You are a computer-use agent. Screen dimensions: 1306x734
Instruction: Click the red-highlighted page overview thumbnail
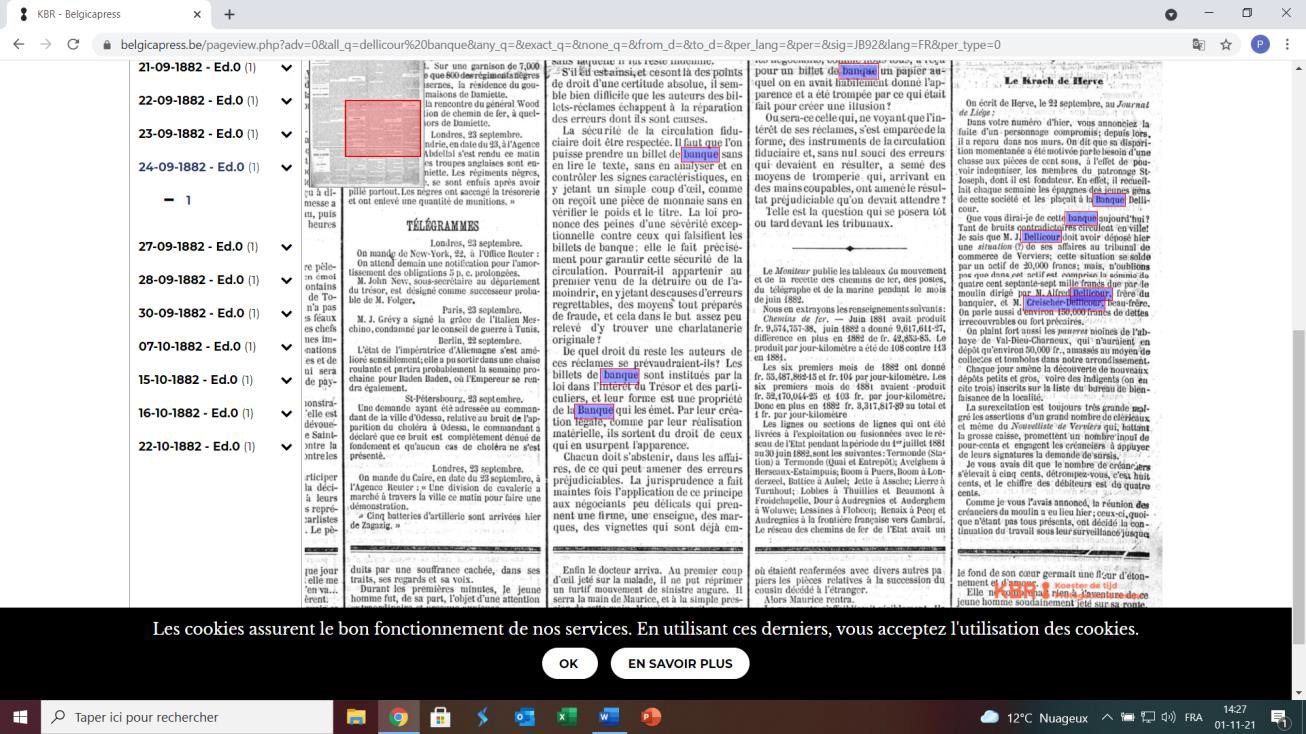pyautogui.click(x=382, y=128)
